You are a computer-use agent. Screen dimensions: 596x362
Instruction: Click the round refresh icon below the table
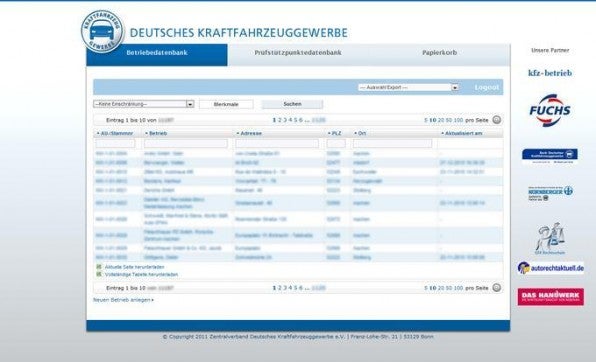pos(496,288)
